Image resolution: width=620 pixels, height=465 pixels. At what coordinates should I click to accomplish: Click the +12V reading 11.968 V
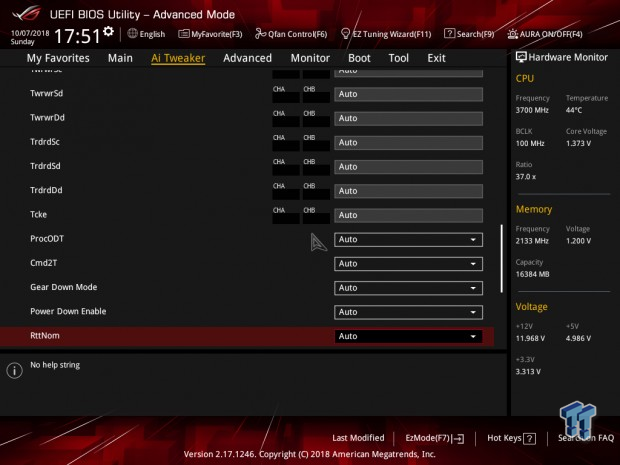point(530,338)
